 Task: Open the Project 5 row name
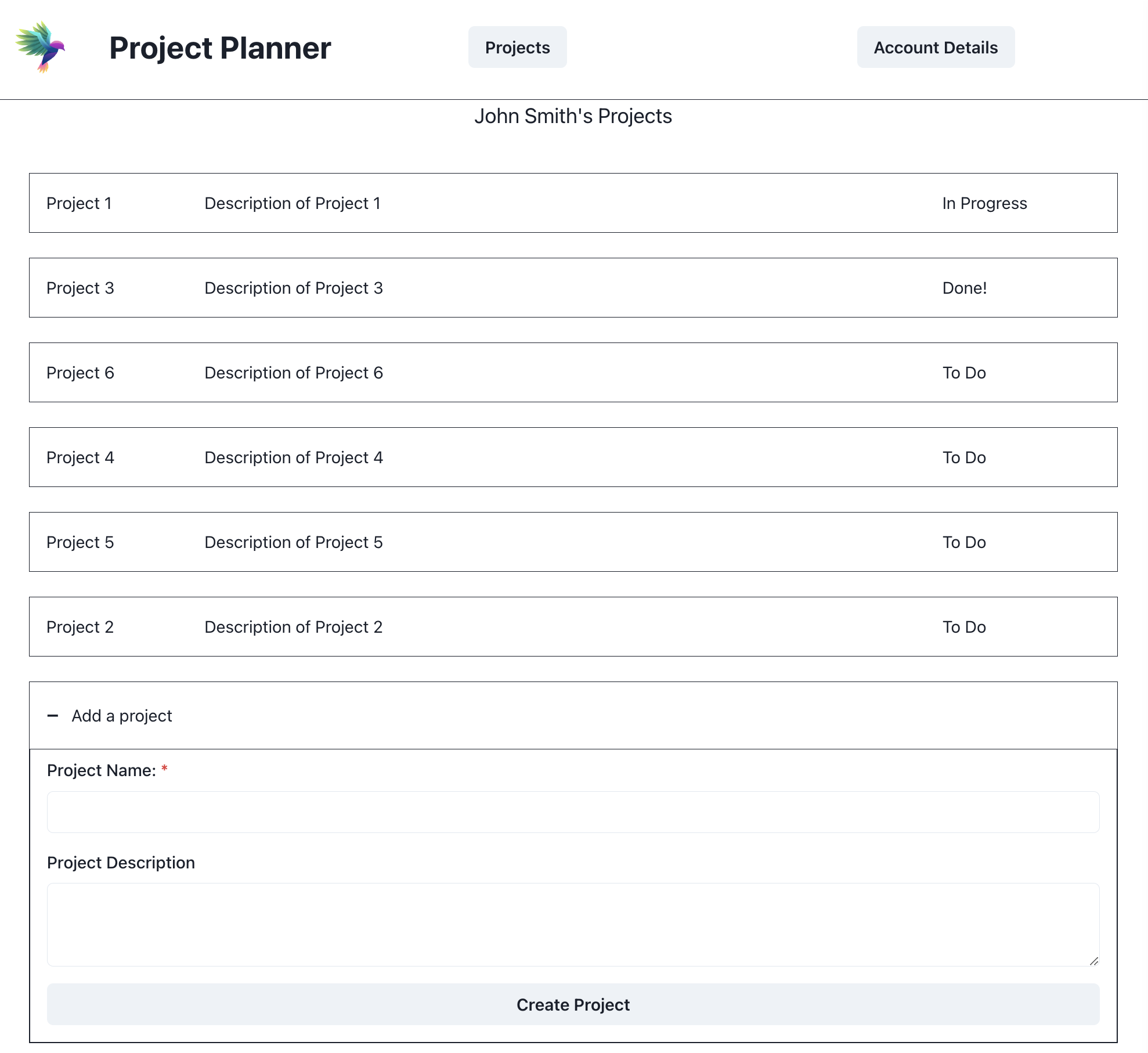point(80,542)
